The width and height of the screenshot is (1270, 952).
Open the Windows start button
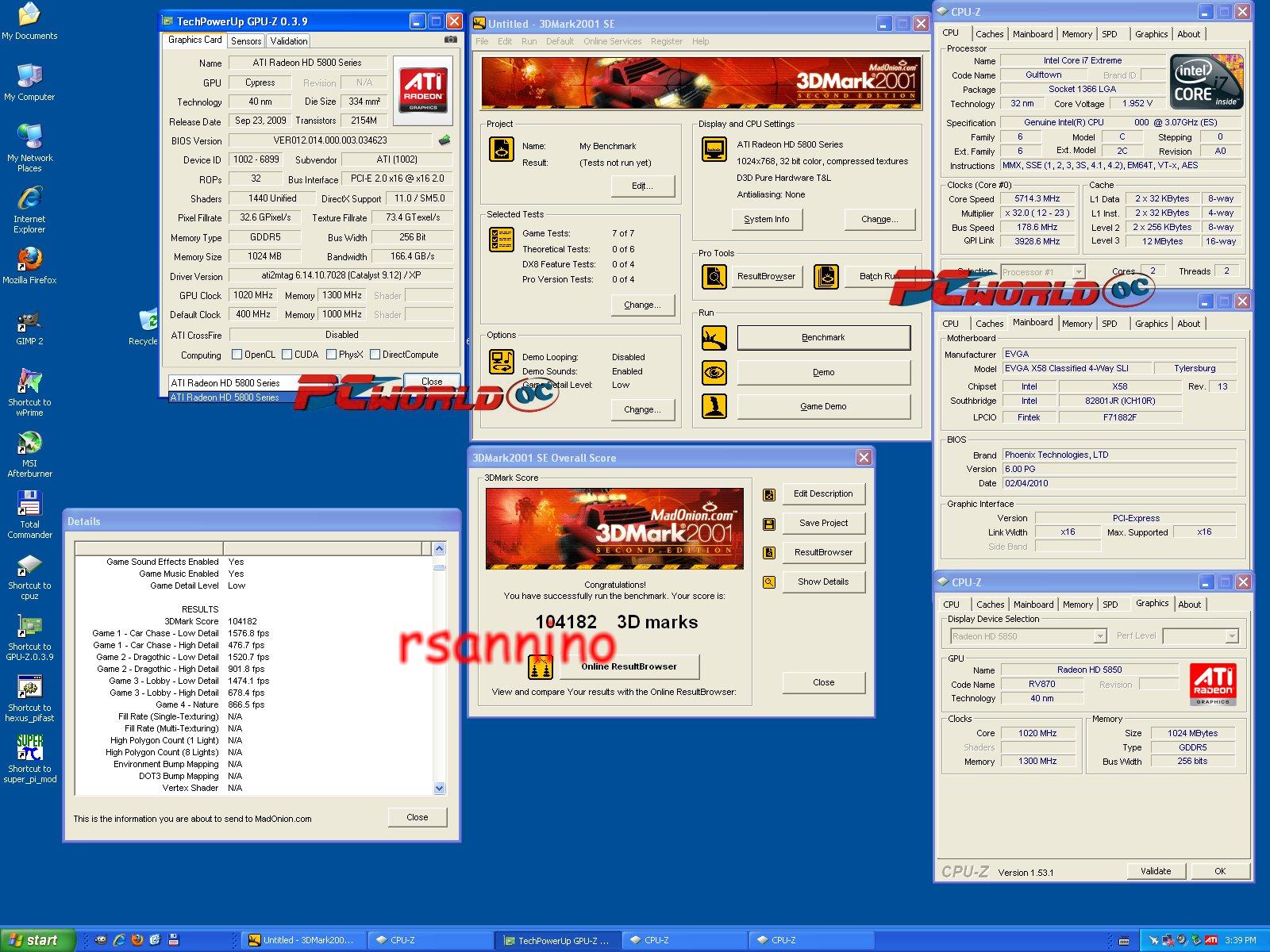coord(38,940)
